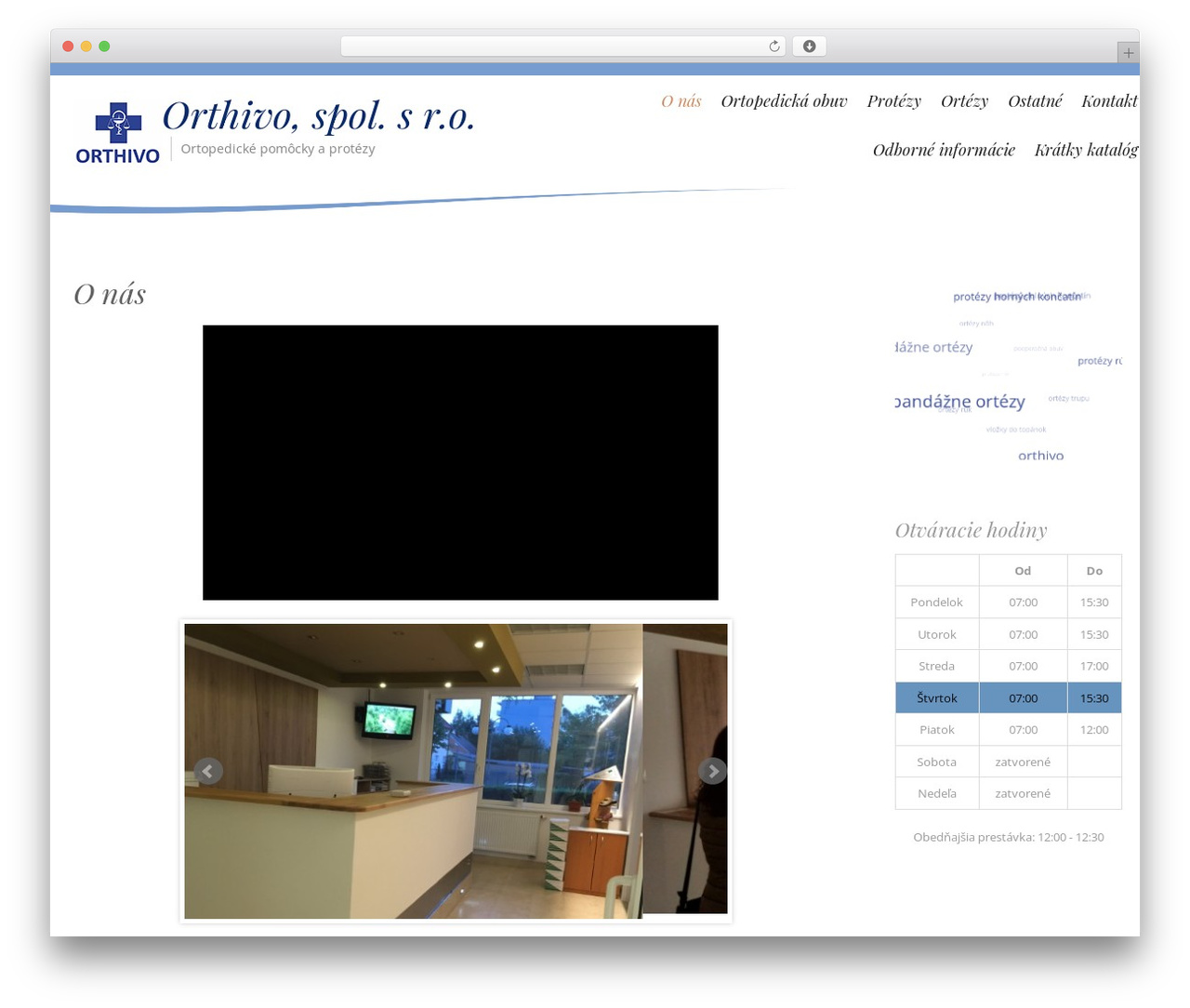
Task: Click the Orthivo logo image
Action: [118, 133]
